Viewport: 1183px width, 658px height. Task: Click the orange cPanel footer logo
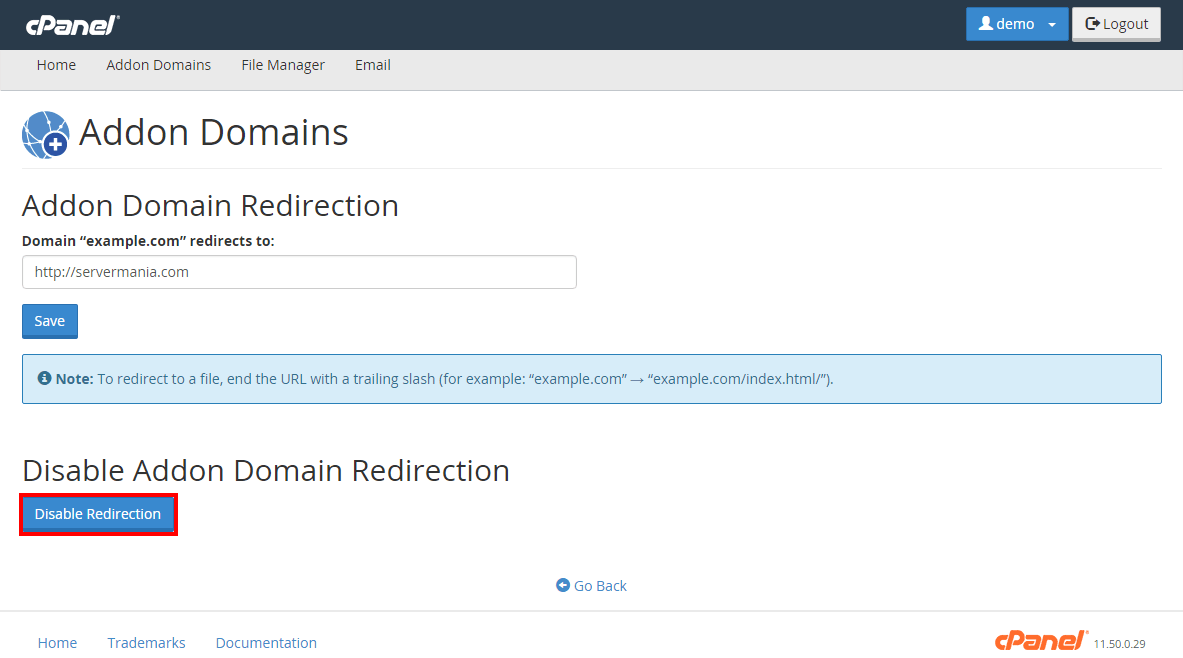pyautogui.click(x=1042, y=641)
